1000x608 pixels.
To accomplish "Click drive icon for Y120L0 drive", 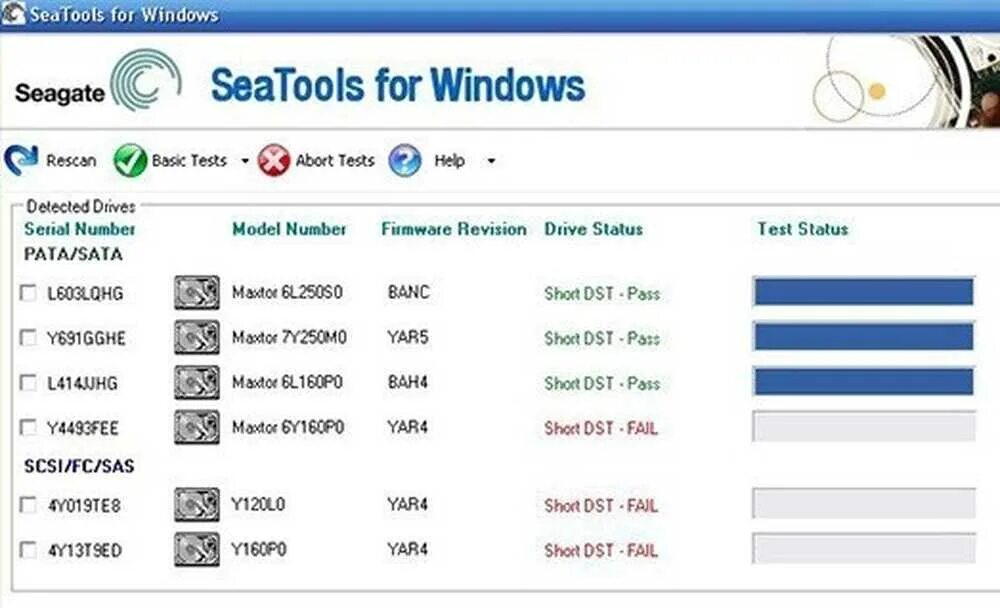I will [197, 505].
